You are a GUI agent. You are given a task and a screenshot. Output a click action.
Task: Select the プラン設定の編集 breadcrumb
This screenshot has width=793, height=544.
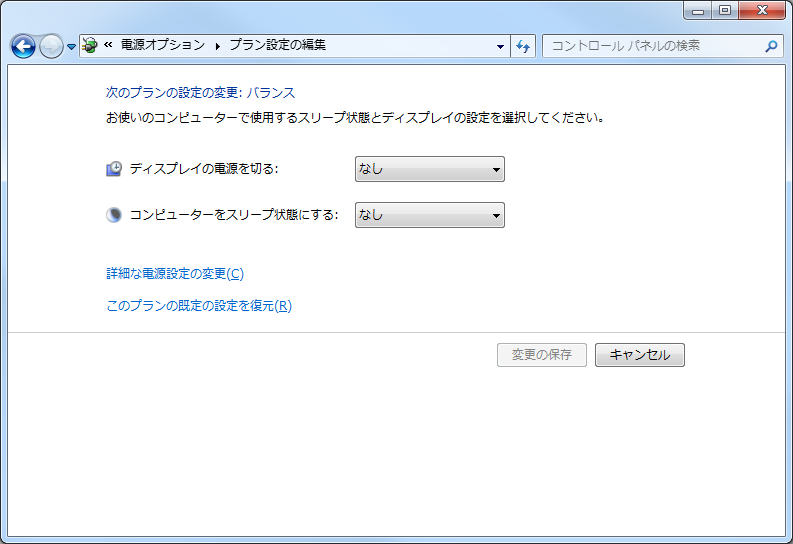(x=277, y=45)
